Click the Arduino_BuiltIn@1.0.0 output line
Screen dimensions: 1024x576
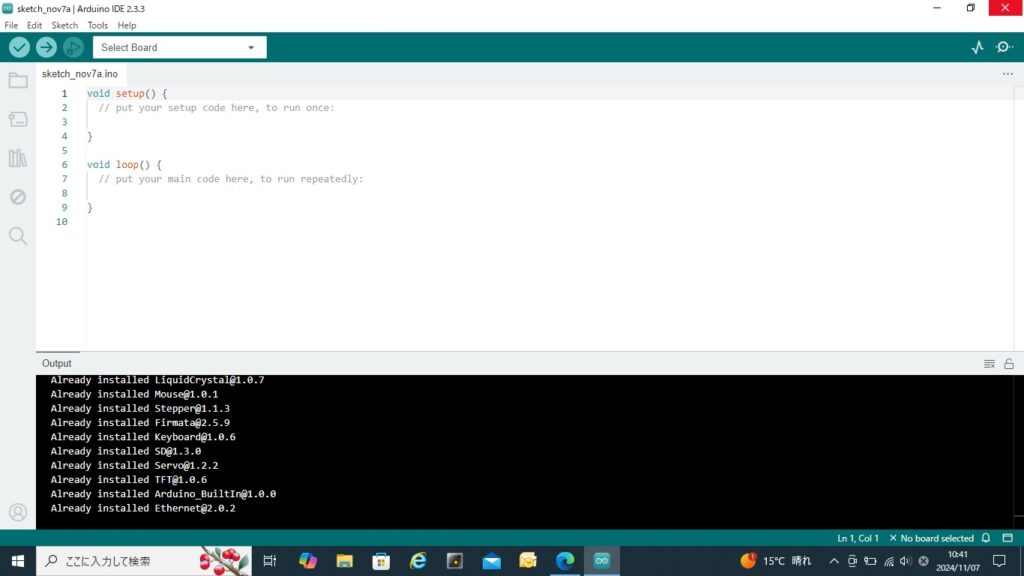[163, 494]
